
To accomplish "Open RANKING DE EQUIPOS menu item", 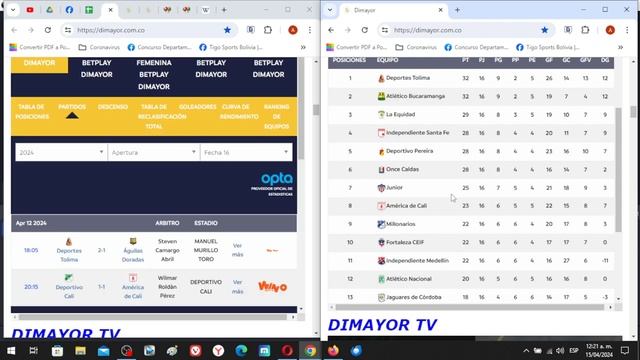I will [276, 117].
